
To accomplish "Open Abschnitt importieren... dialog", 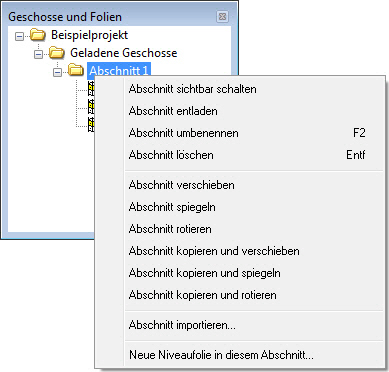I will (x=255, y=325).
